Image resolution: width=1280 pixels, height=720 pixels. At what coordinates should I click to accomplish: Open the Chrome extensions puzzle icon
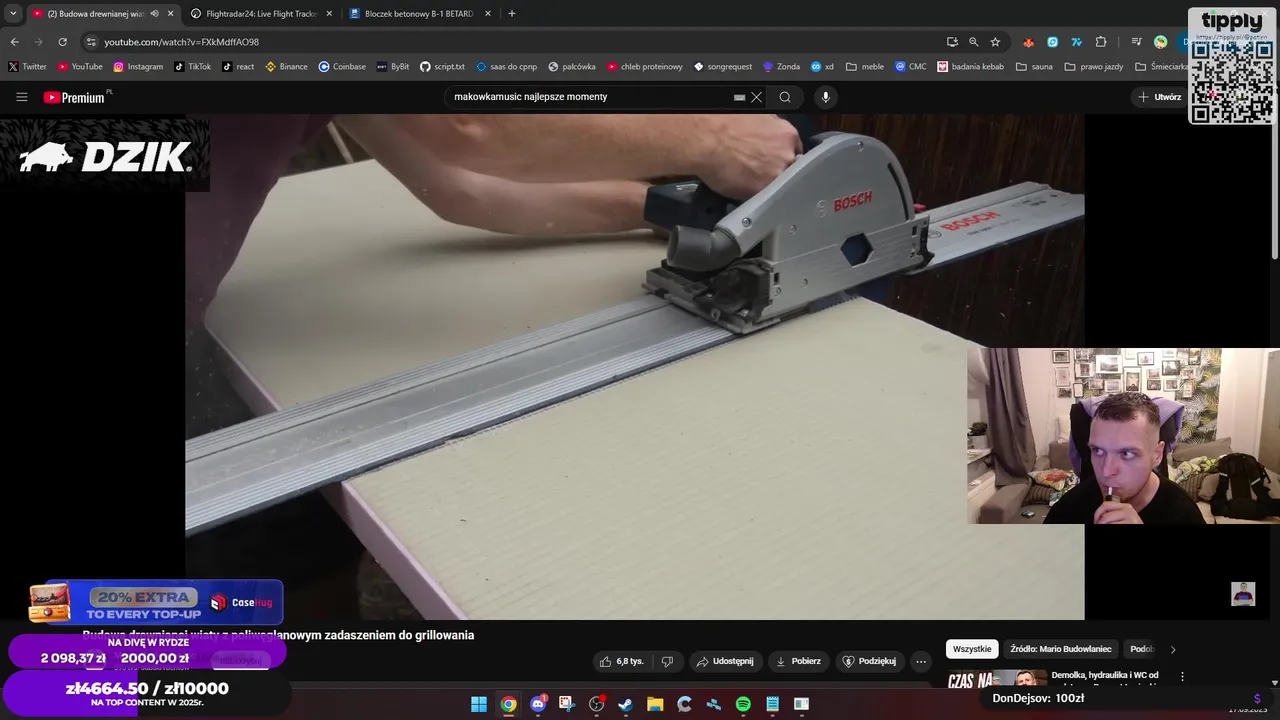click(x=1101, y=42)
